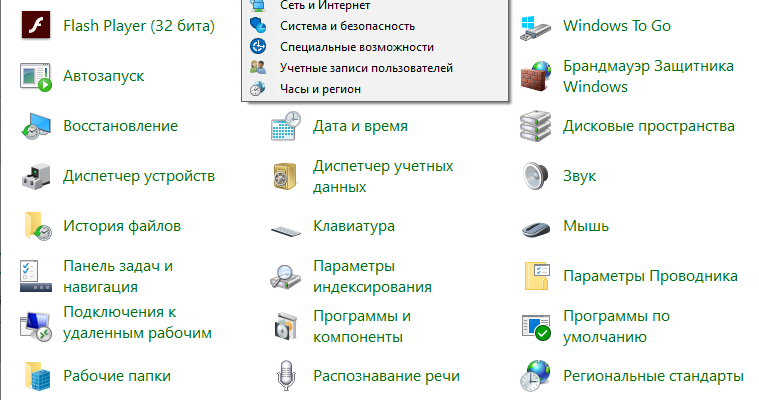Click the Распознавание речи microphone icon
Screen dimensions: 759x400
pyautogui.click(x=286, y=376)
